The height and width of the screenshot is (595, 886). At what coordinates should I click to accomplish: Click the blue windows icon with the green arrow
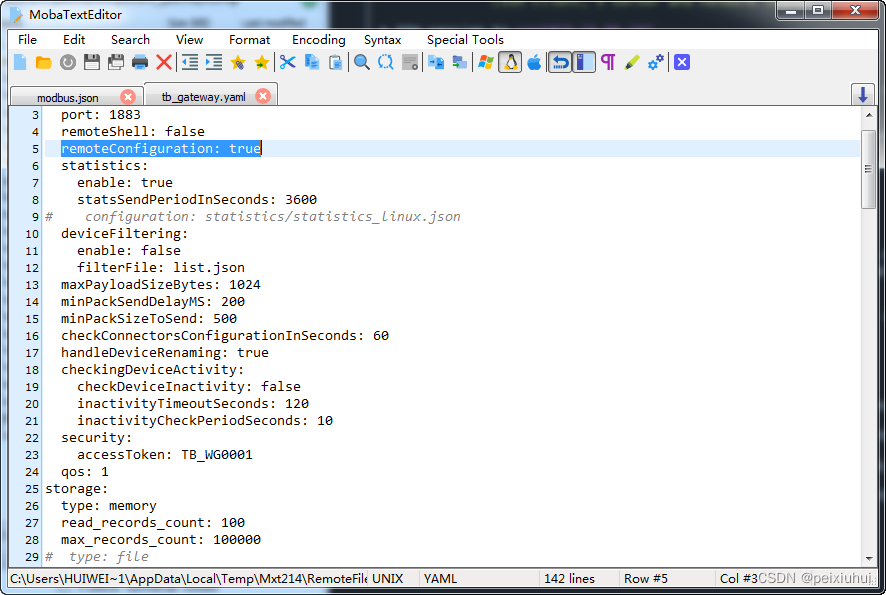pyautogui.click(x=460, y=62)
